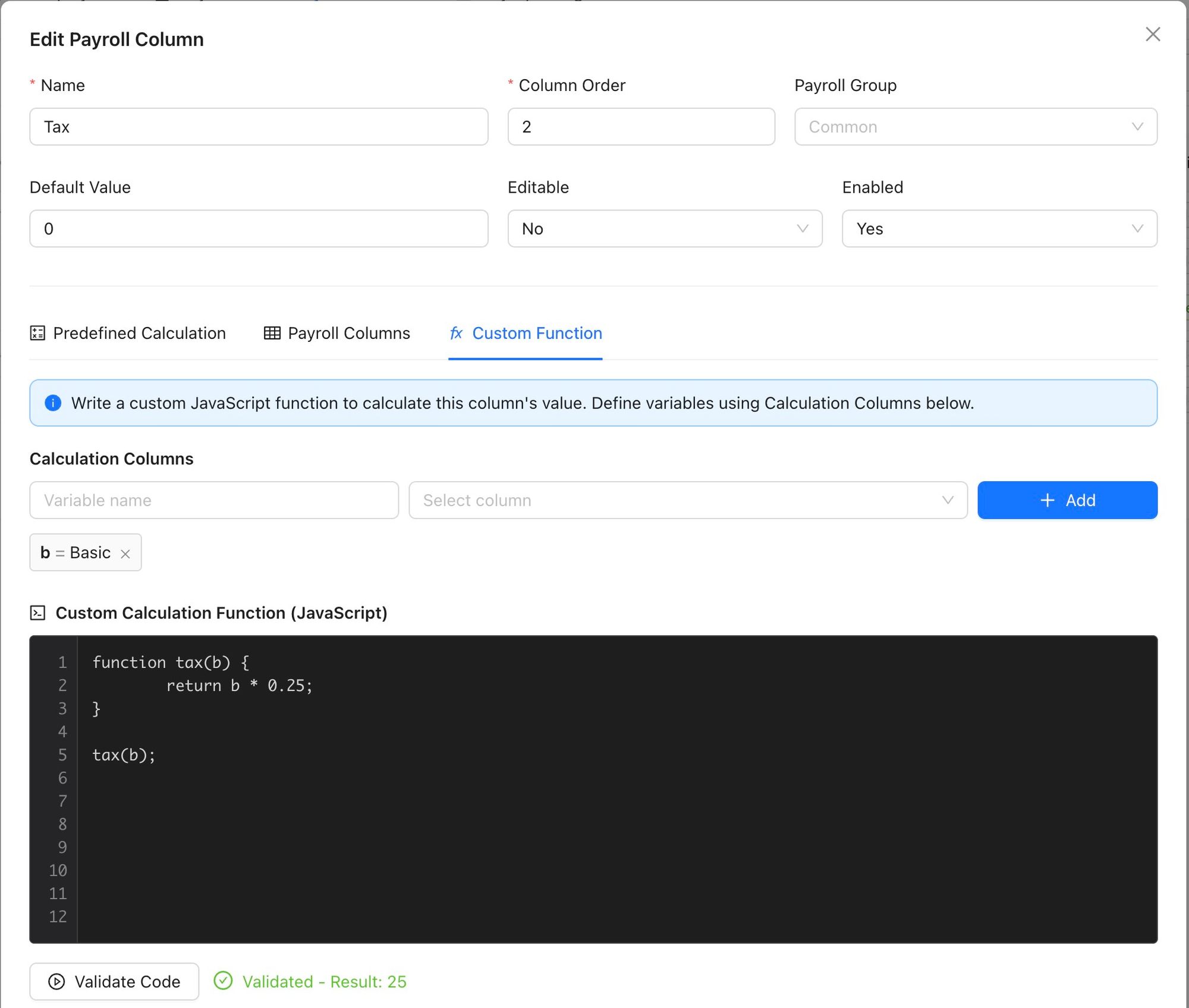1189x1008 pixels.
Task: Click the fx Custom Function icon
Action: tap(456, 333)
